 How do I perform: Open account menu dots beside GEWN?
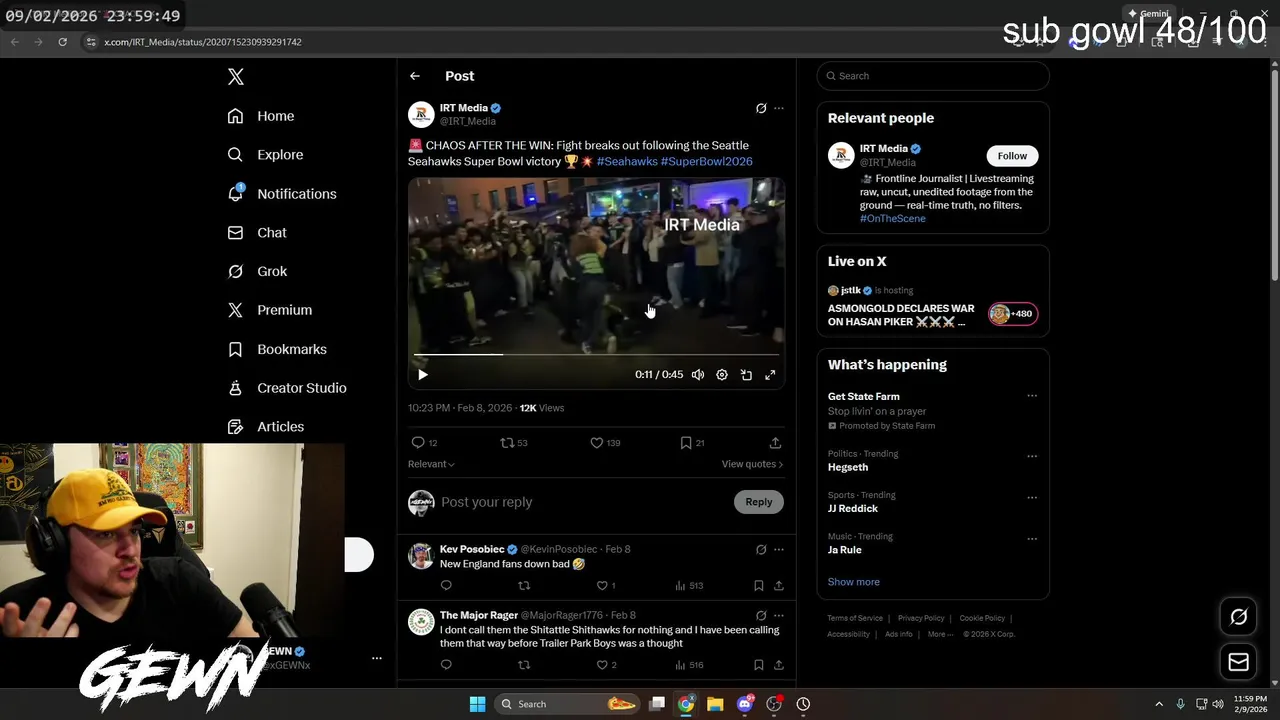(377, 658)
